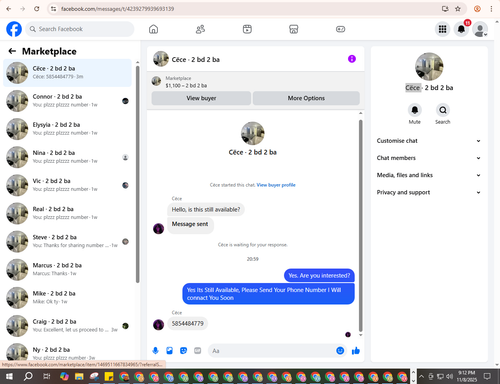This screenshot has width=500, height=384.
Task: Send a thumbs-up like
Action: pos(356,351)
